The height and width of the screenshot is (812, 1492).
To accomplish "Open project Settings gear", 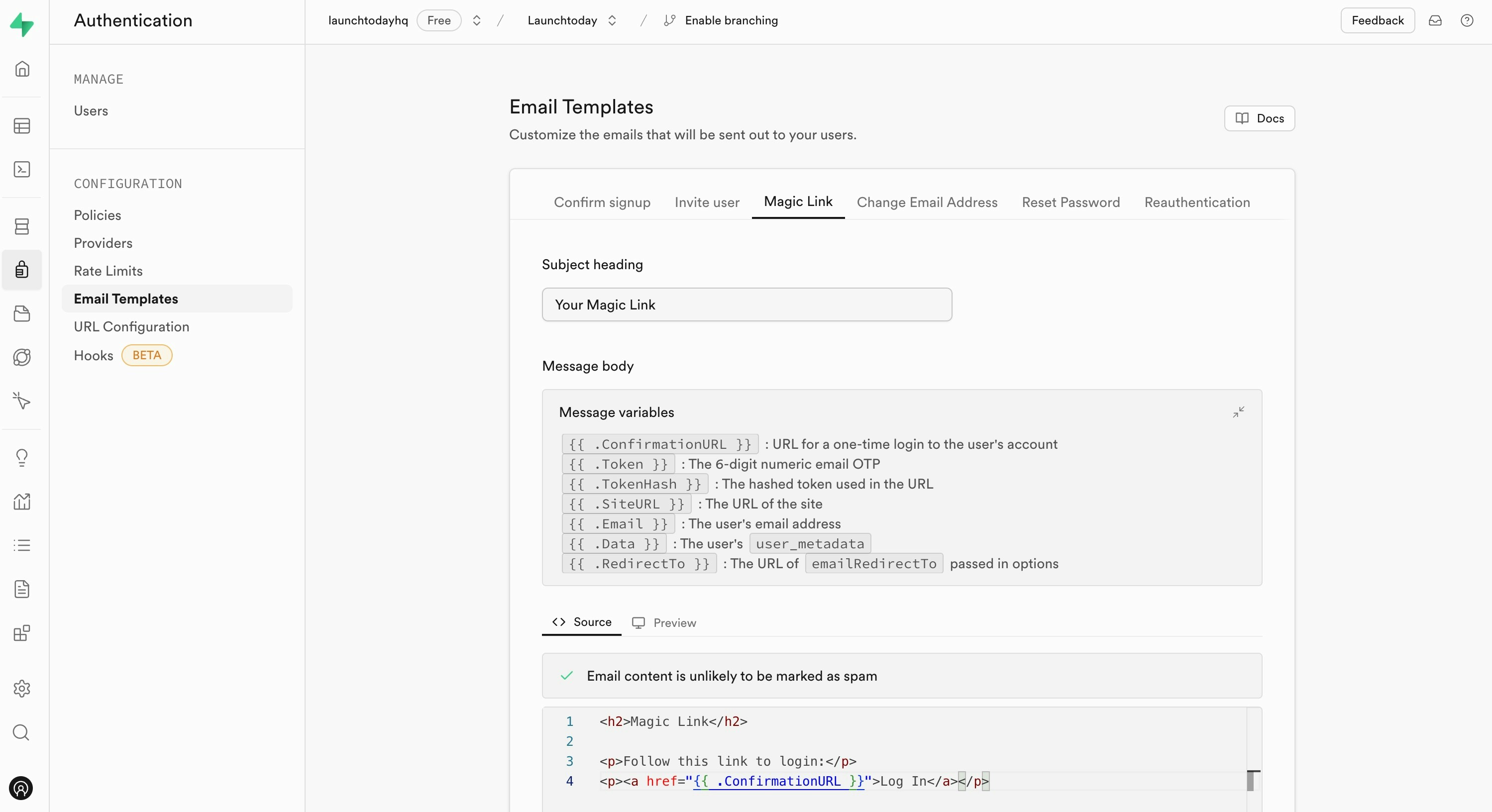I will [22, 689].
